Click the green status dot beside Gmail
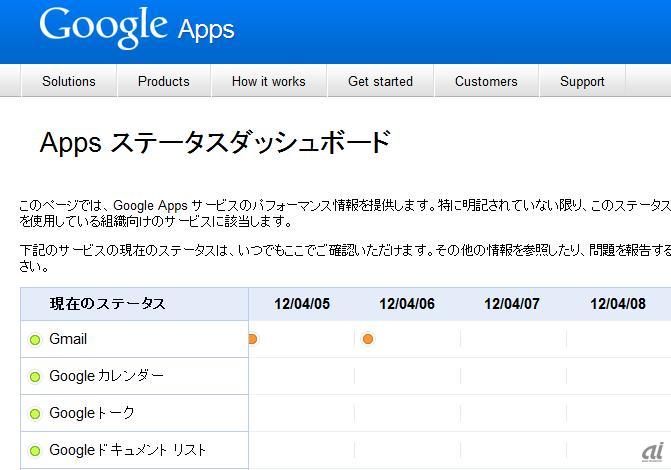Image resolution: width=671 pixels, height=470 pixels. point(35,340)
